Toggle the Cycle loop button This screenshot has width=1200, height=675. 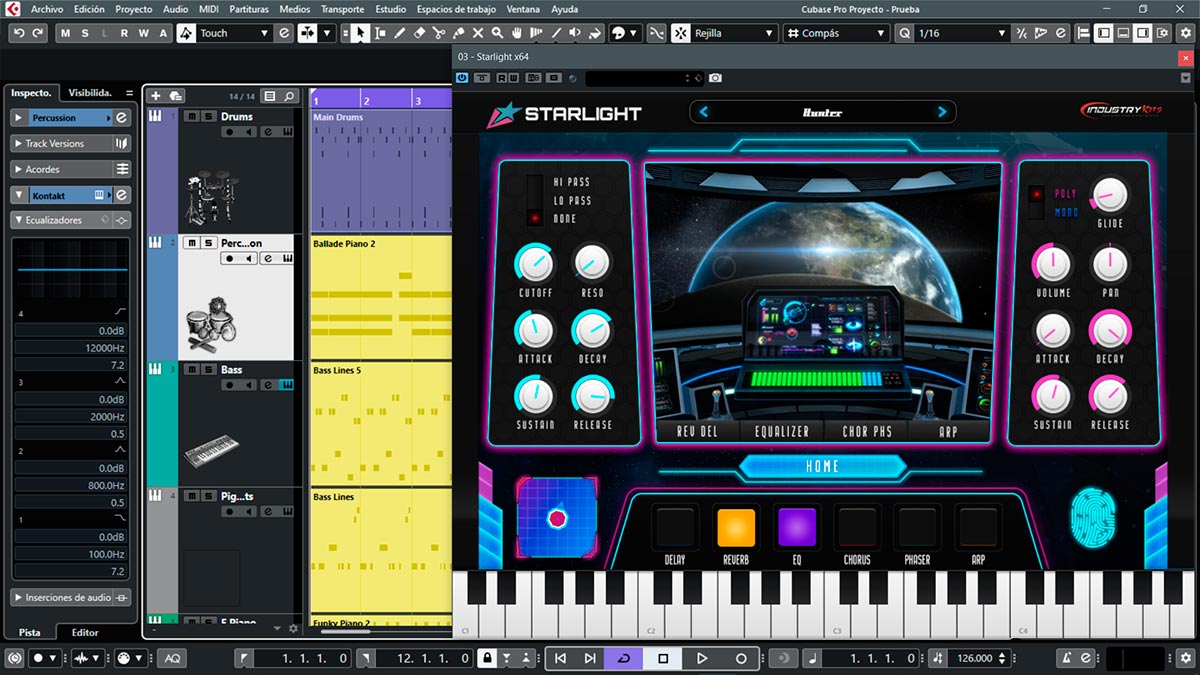coord(624,658)
